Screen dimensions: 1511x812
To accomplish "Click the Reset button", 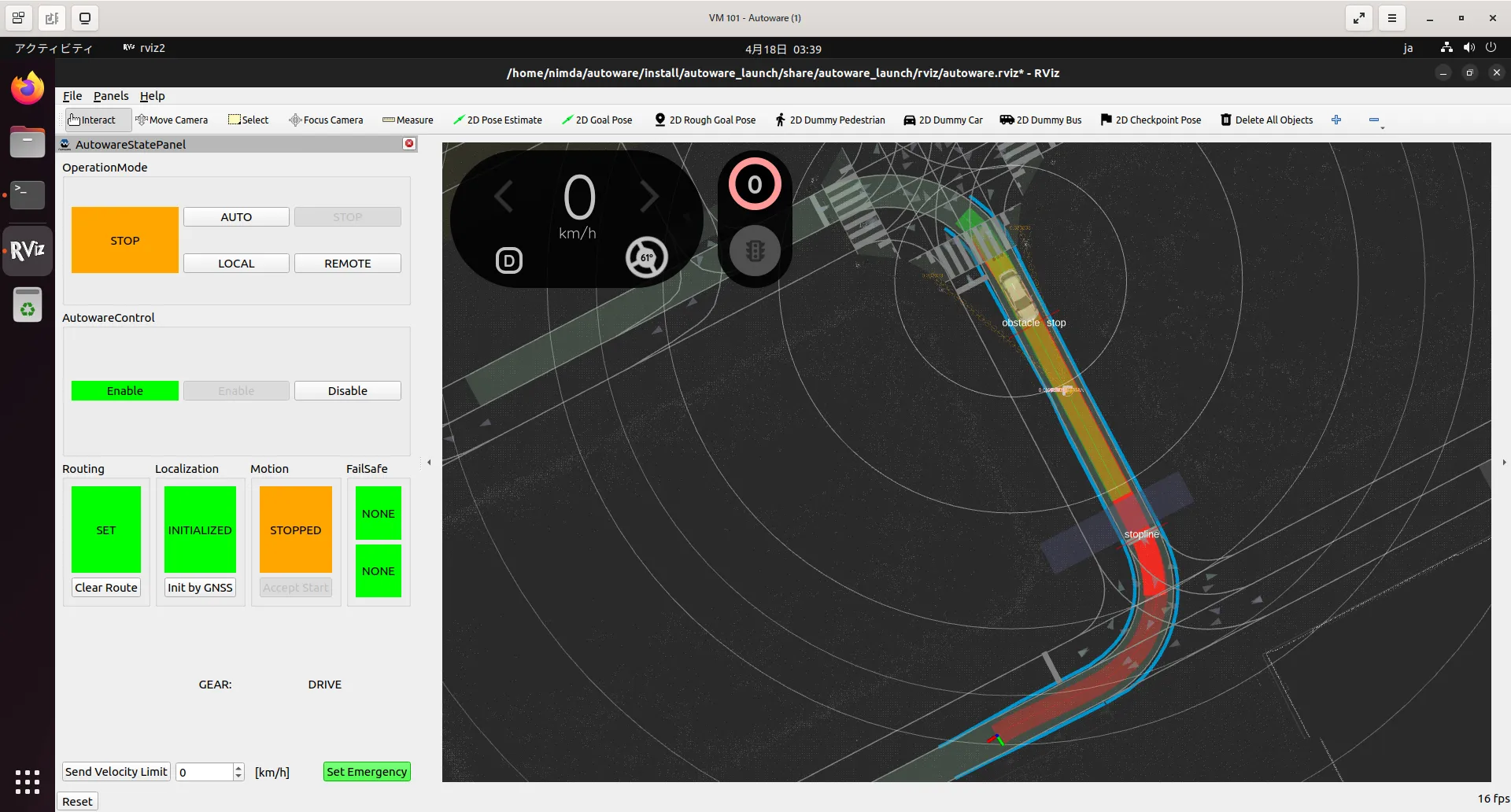I will coord(77,802).
